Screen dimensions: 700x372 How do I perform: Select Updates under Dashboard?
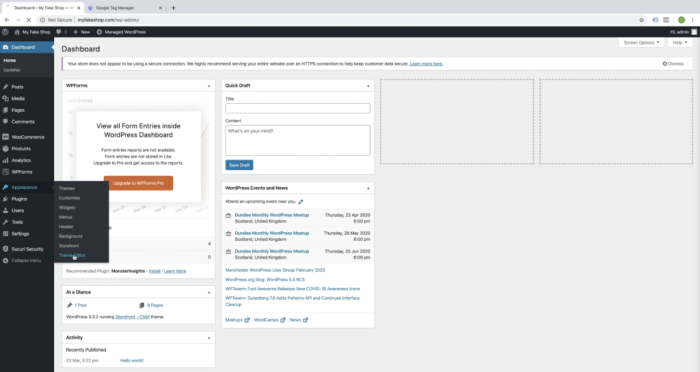[12, 70]
